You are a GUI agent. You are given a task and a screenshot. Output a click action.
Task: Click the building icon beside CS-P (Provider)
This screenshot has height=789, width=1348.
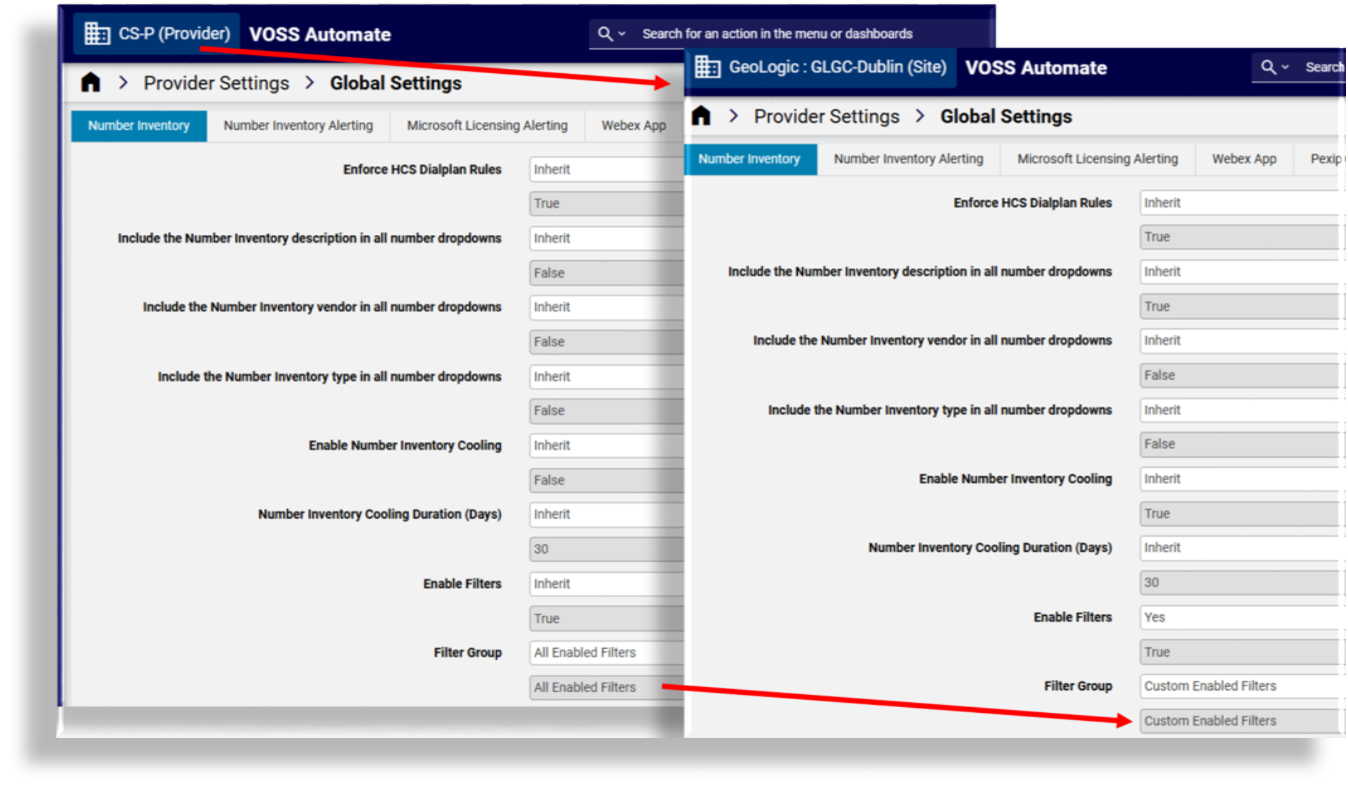point(97,34)
